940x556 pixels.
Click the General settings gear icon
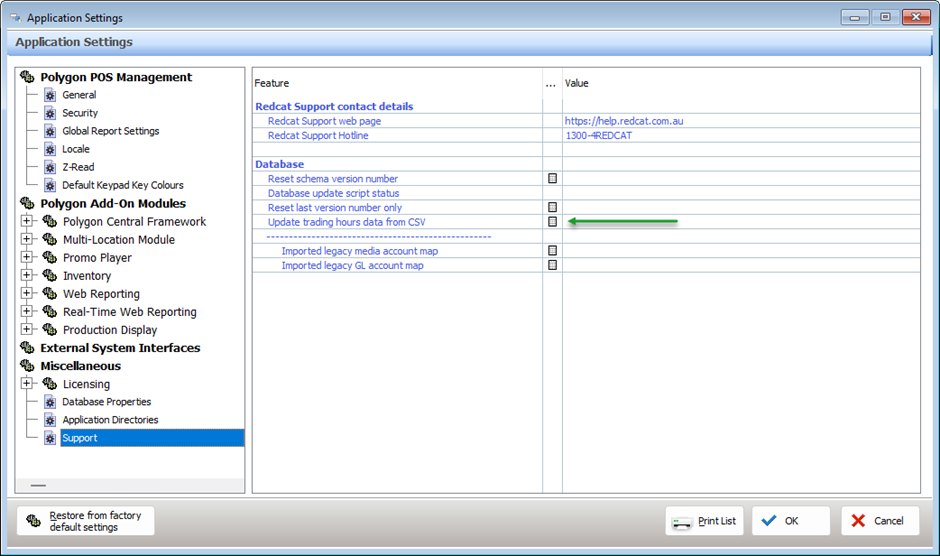tap(50, 95)
